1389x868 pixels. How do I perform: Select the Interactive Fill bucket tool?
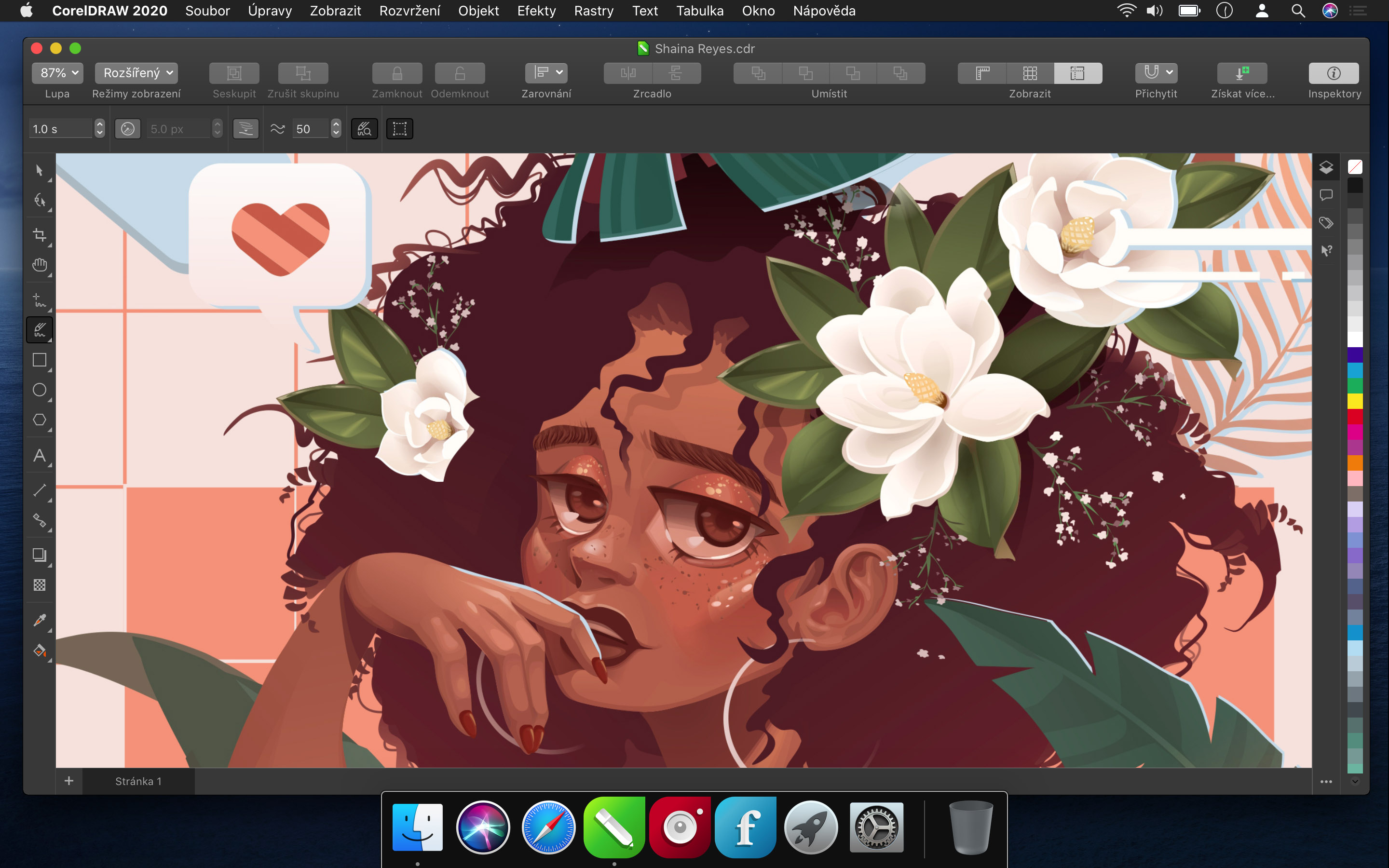(39, 651)
